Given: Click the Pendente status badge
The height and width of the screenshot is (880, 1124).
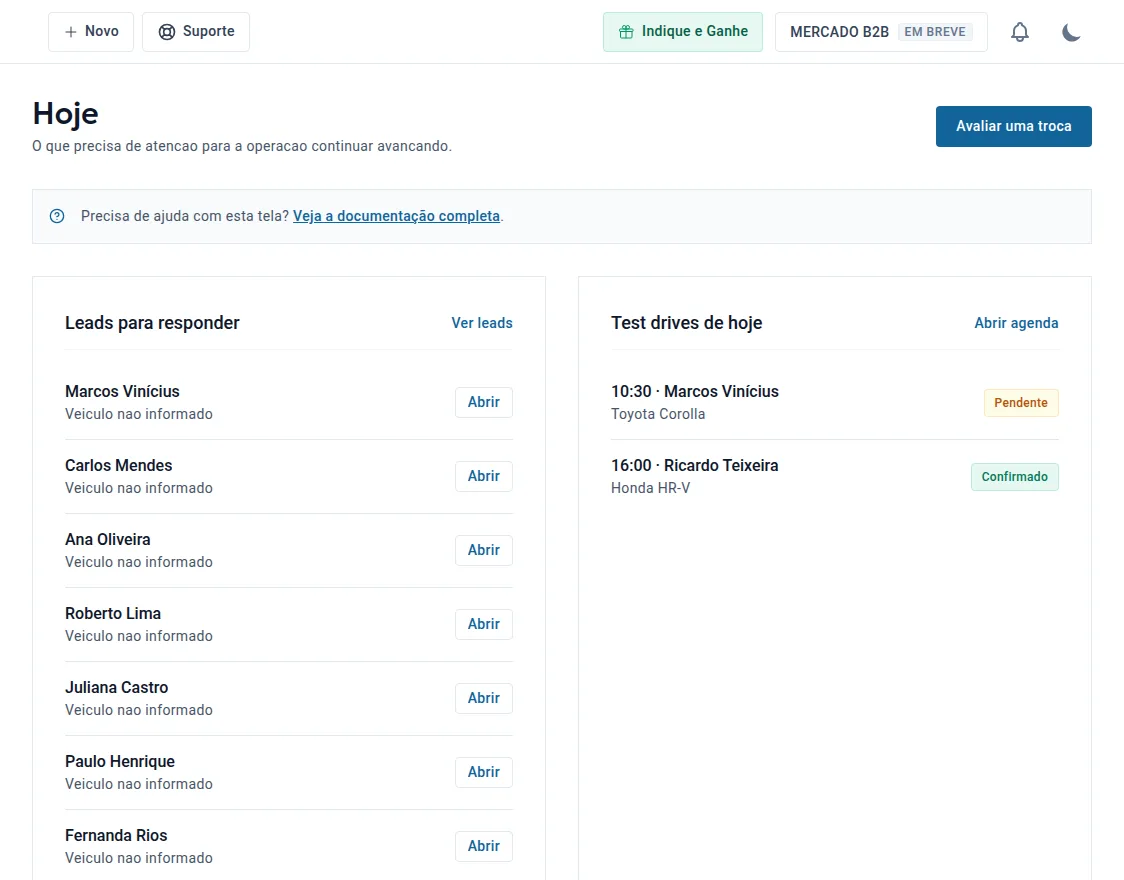Looking at the screenshot, I should click(1021, 403).
